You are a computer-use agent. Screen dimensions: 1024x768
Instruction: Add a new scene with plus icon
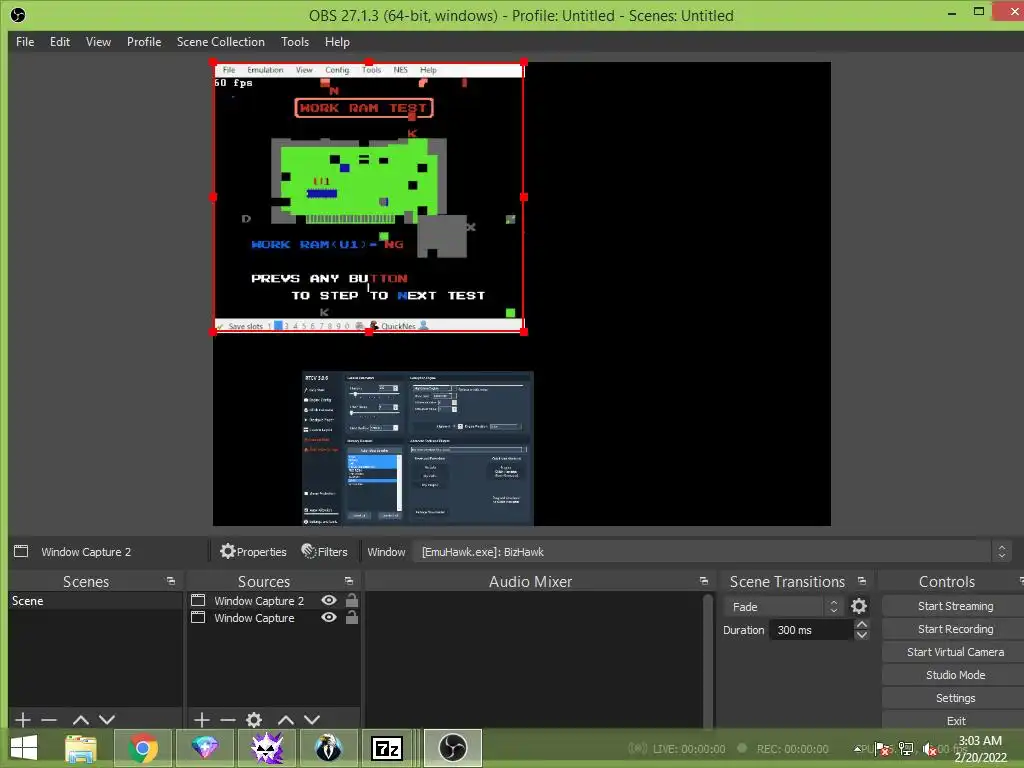pos(22,720)
